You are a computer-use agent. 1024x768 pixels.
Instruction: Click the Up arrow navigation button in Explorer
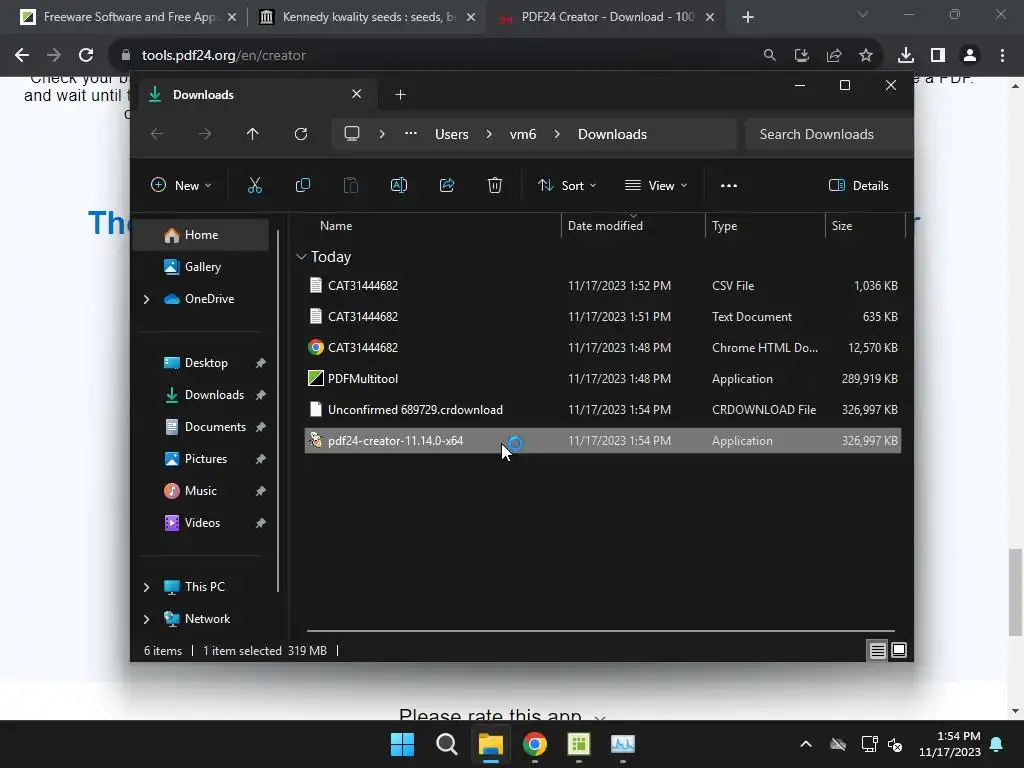252,134
